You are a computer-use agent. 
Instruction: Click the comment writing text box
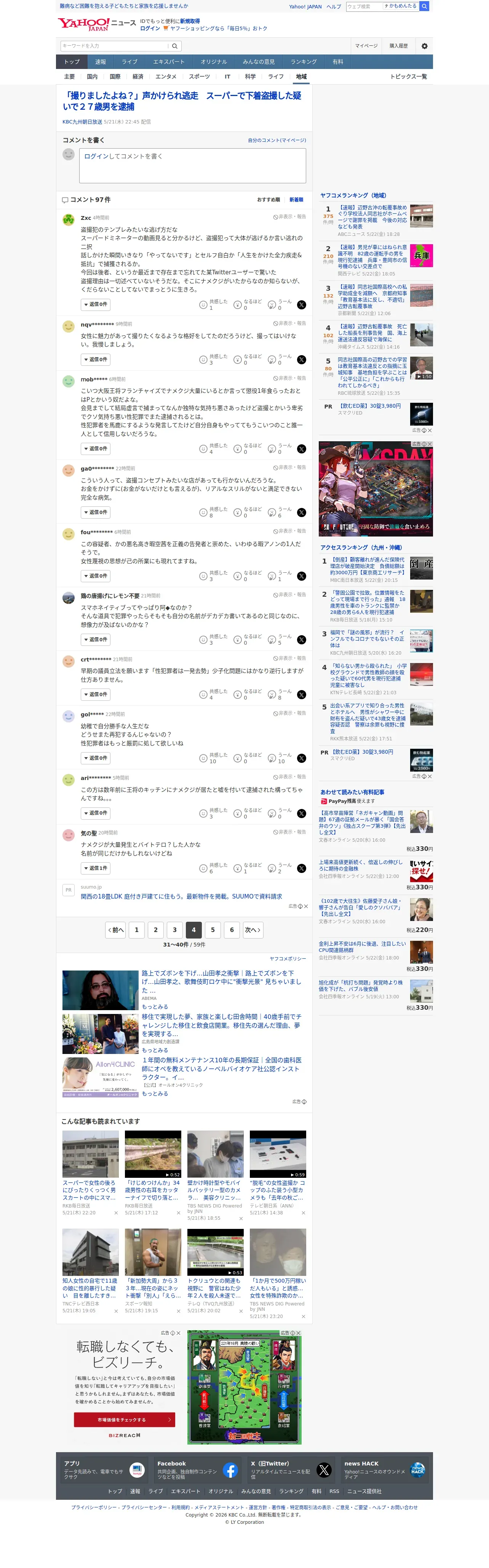(x=192, y=166)
